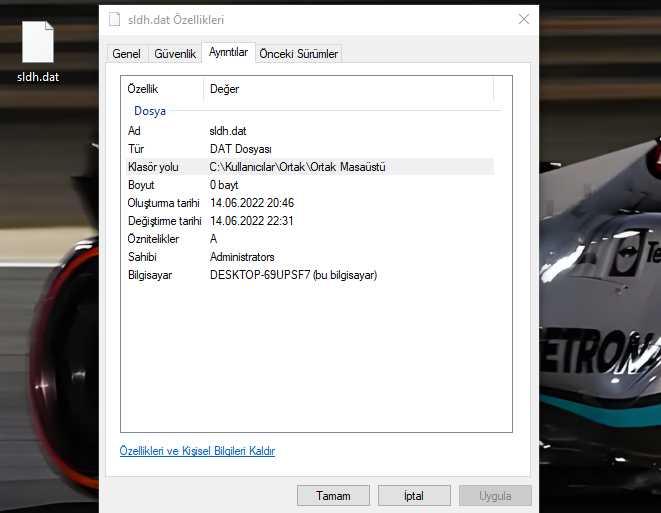Click the sldh.dat label under desktop icon
The width and height of the screenshot is (661, 513).
pyautogui.click(x=38, y=77)
